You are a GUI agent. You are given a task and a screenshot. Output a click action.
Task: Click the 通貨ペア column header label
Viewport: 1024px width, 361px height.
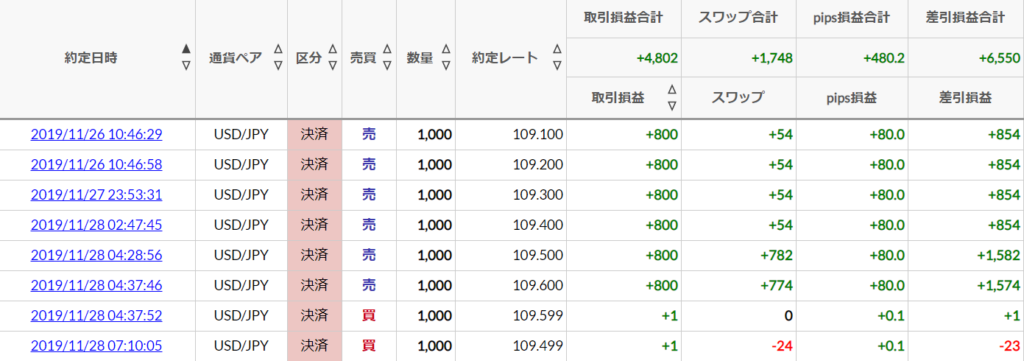click(x=235, y=57)
